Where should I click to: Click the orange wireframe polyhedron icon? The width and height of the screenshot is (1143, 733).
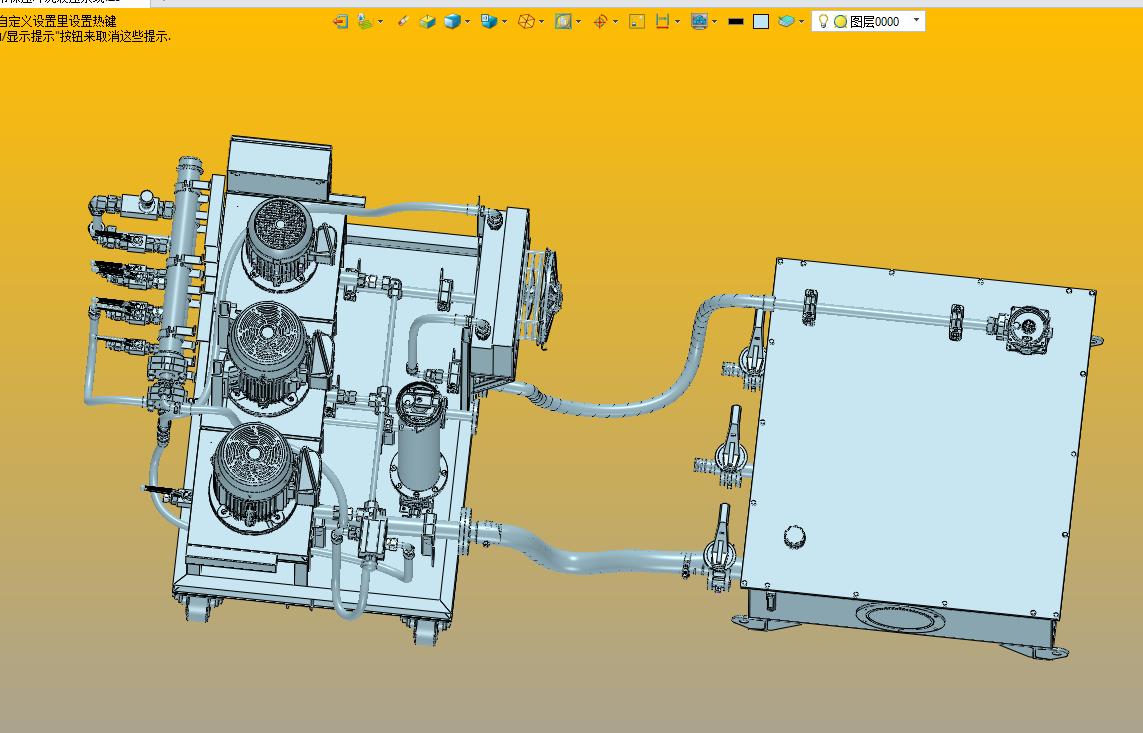pyautogui.click(x=526, y=22)
